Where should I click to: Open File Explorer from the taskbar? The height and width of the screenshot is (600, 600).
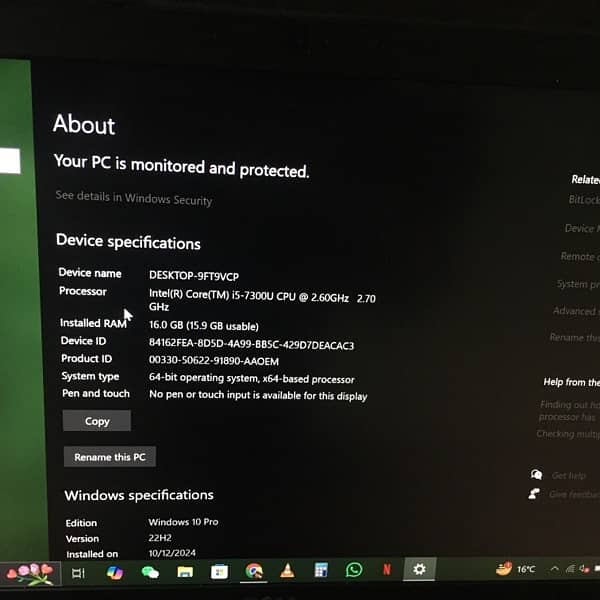[x=185, y=573]
